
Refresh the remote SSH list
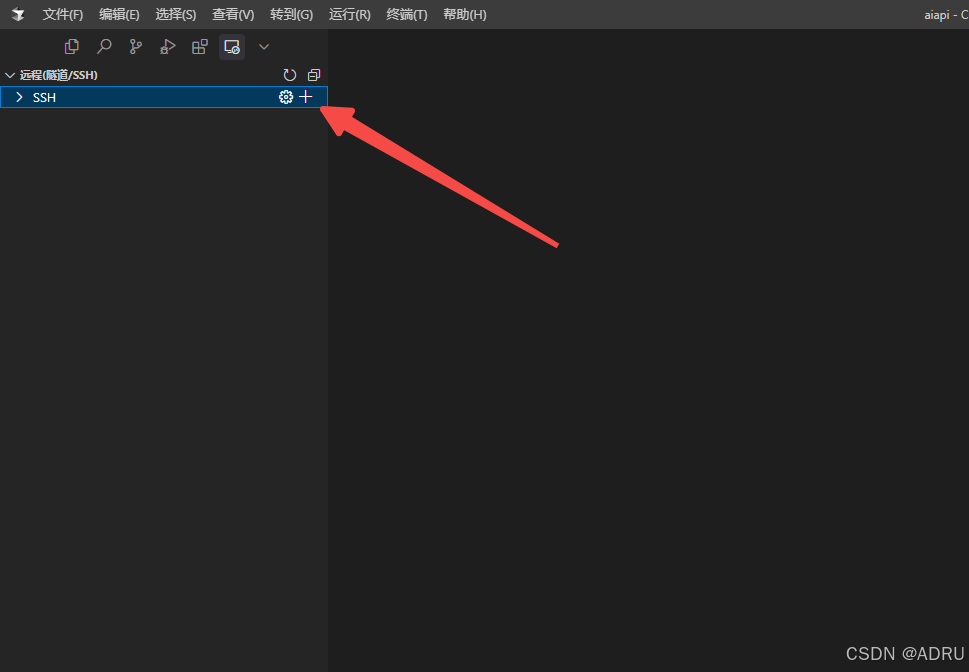pos(289,75)
